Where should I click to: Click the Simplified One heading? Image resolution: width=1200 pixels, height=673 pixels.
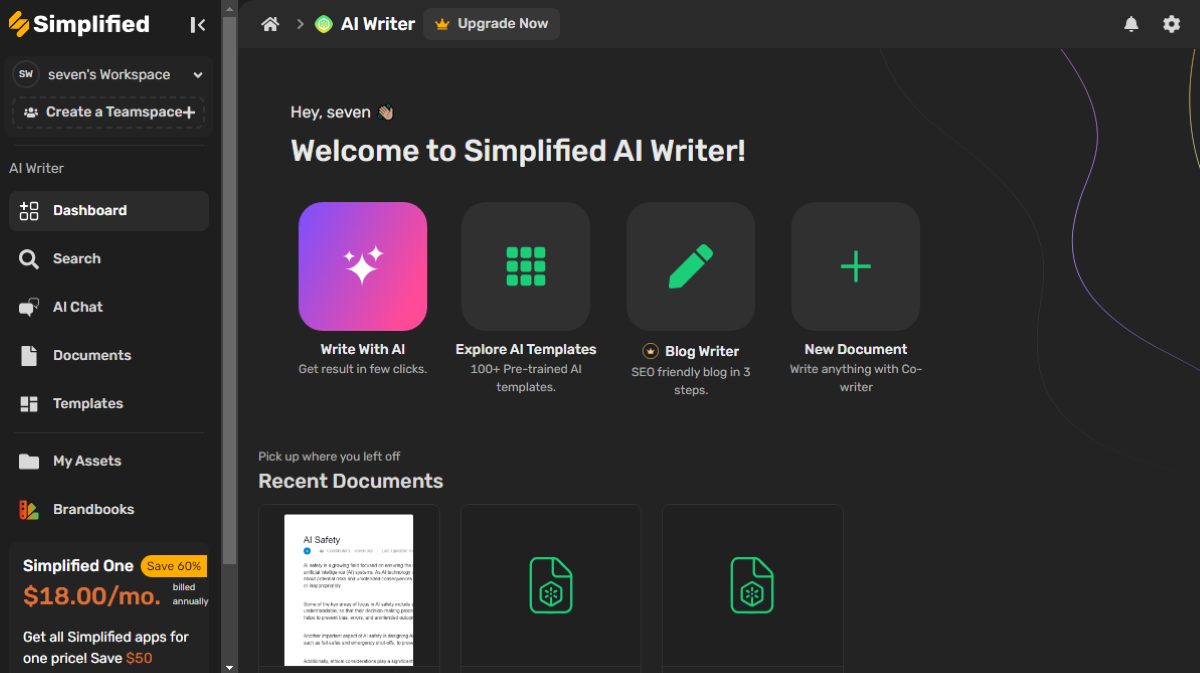[x=78, y=566]
